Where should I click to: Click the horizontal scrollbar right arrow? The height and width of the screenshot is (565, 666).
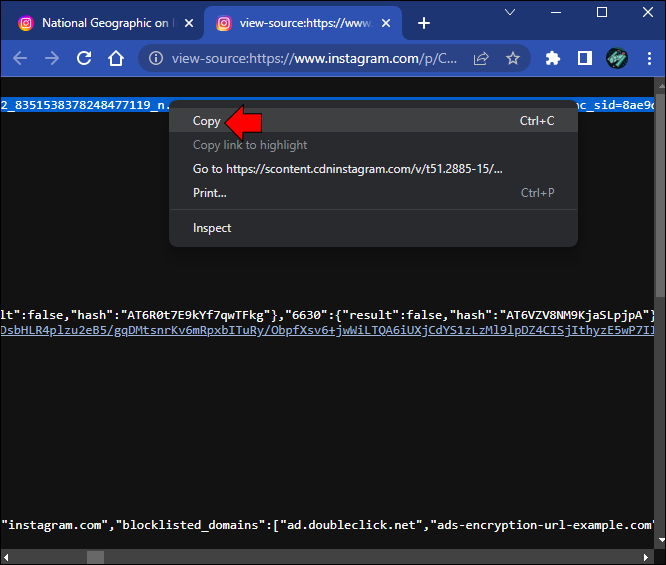646,557
